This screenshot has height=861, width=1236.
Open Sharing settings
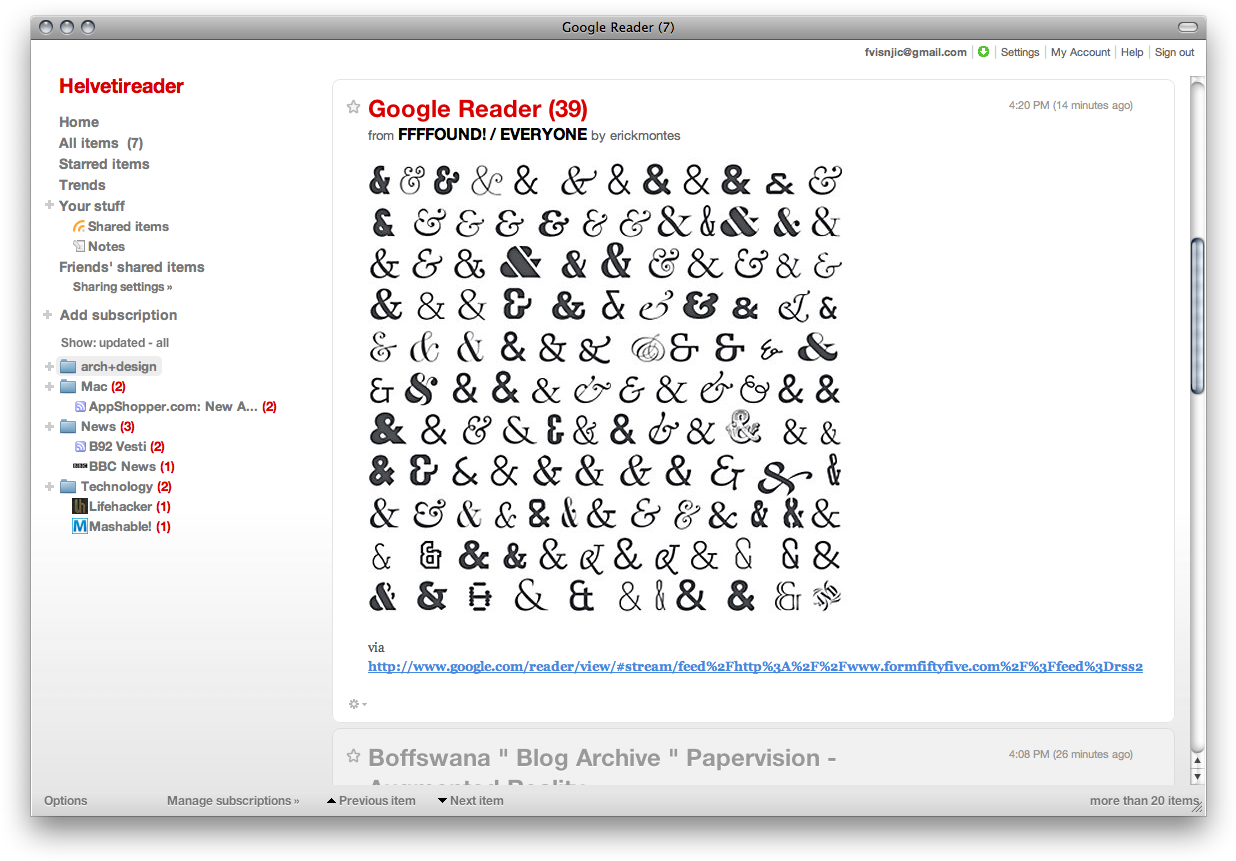click(x=122, y=286)
